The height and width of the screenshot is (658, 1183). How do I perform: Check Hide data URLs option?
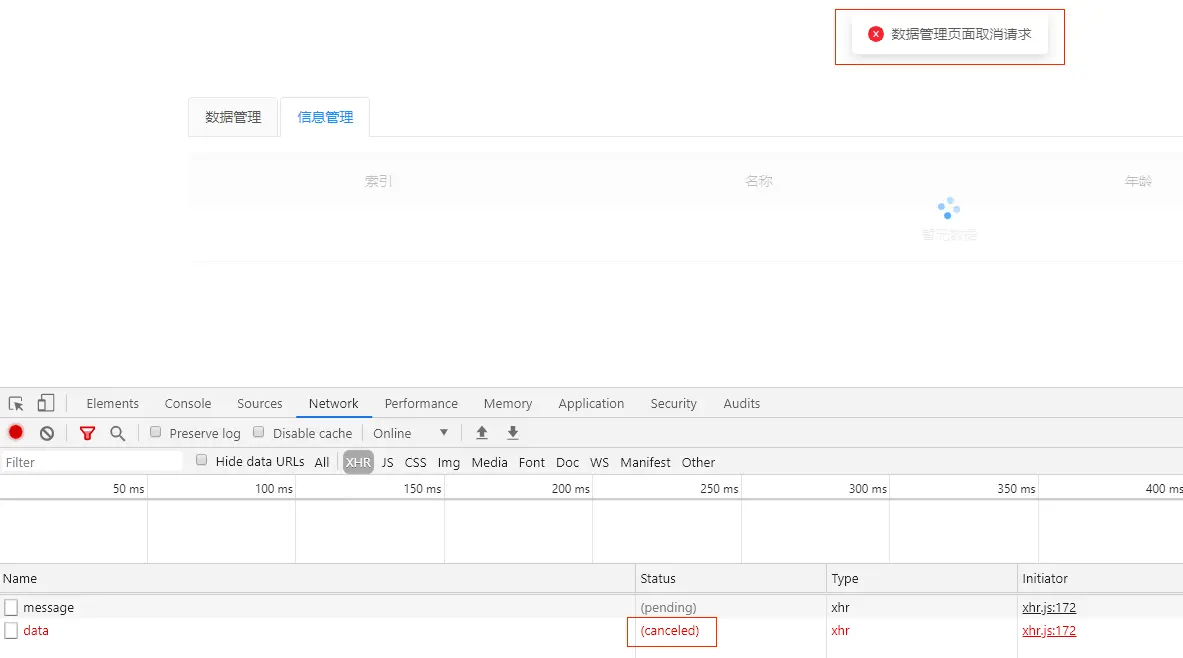(x=201, y=460)
